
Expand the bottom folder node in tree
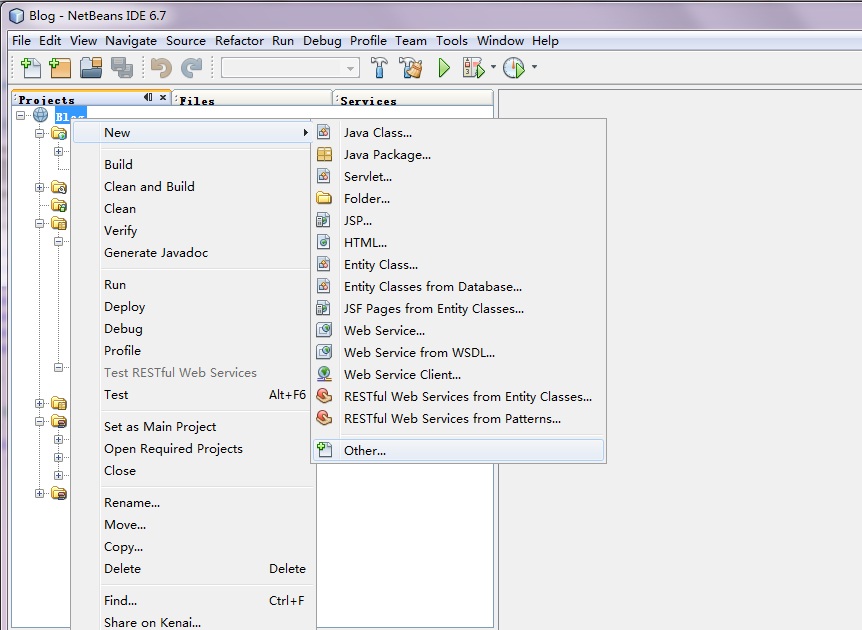pos(40,494)
